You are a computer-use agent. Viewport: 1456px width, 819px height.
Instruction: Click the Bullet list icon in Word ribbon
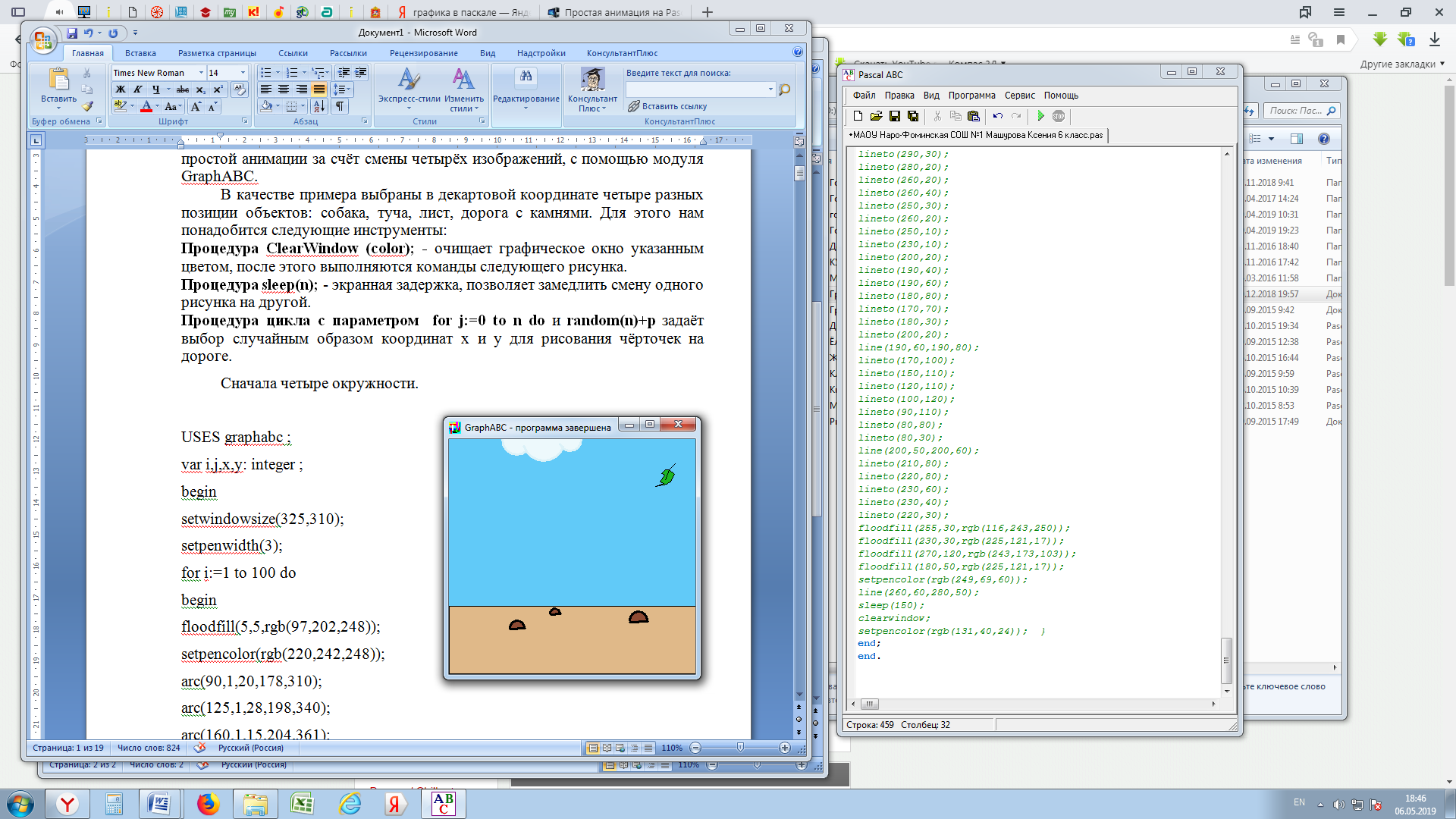265,71
